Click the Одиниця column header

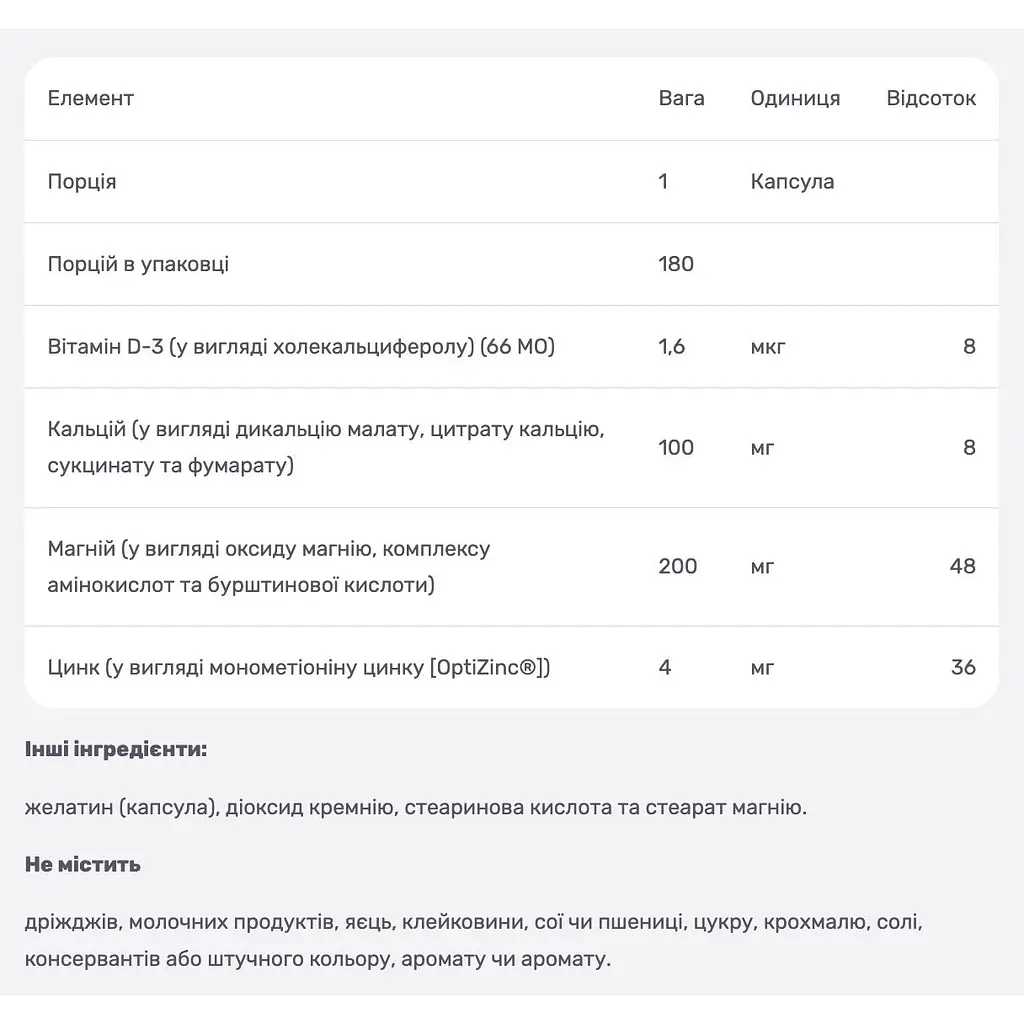(x=795, y=99)
